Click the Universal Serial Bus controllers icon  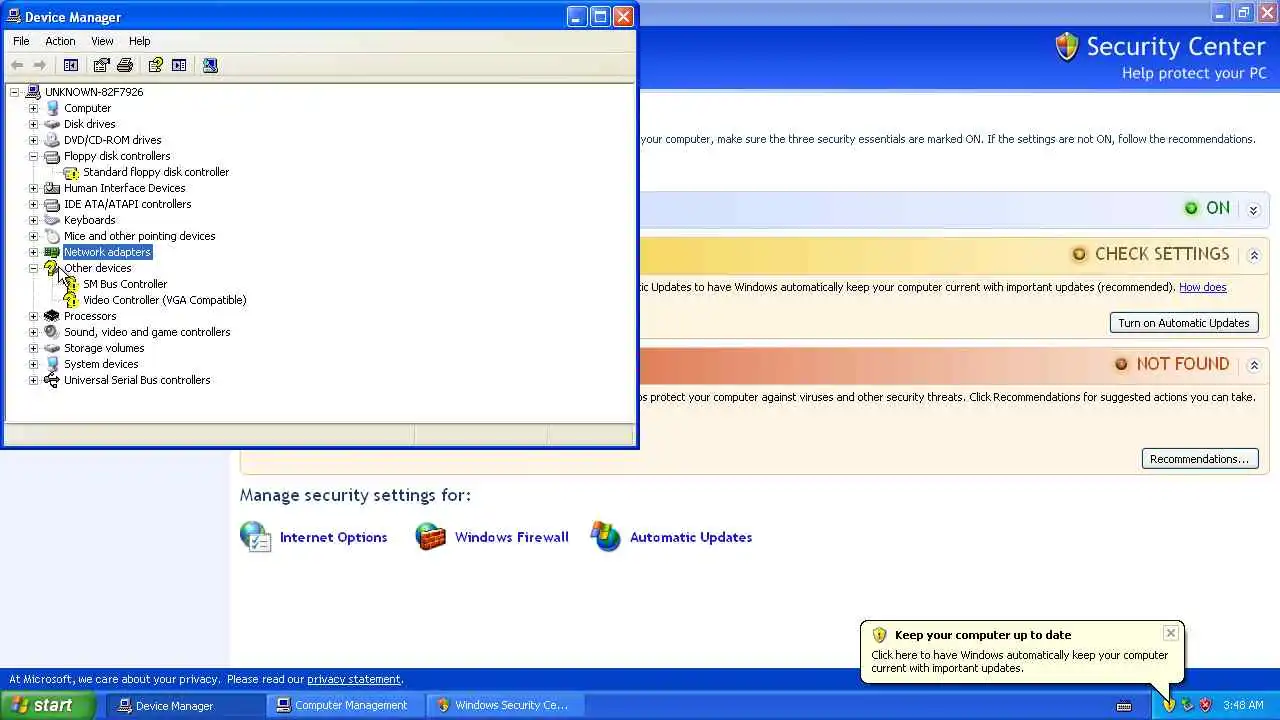pyautogui.click(x=52, y=380)
